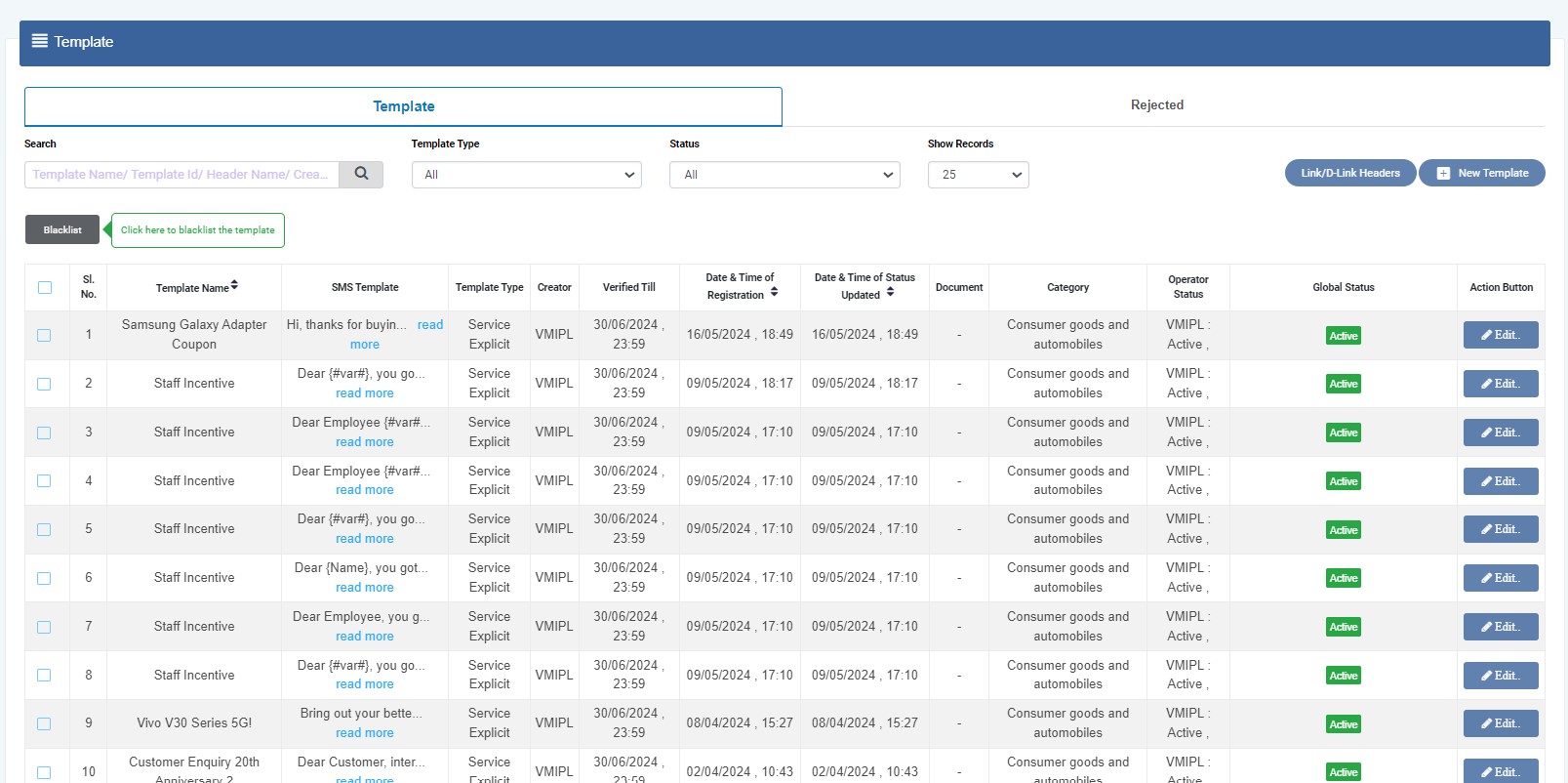
Task: Open the Show Records dropdown
Action: coord(978,175)
